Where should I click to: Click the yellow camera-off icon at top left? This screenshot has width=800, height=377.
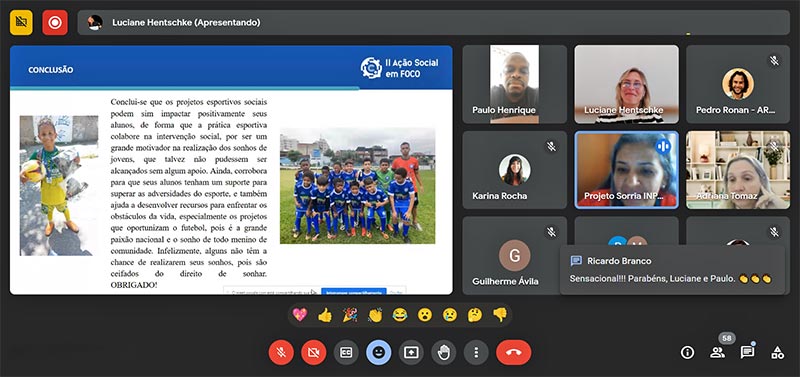21,22
